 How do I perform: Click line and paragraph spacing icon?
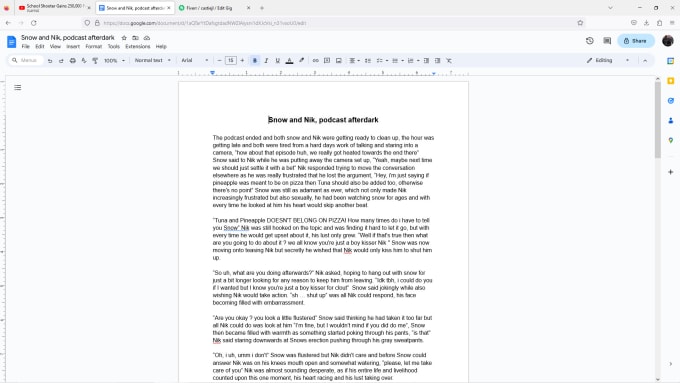click(x=368, y=61)
